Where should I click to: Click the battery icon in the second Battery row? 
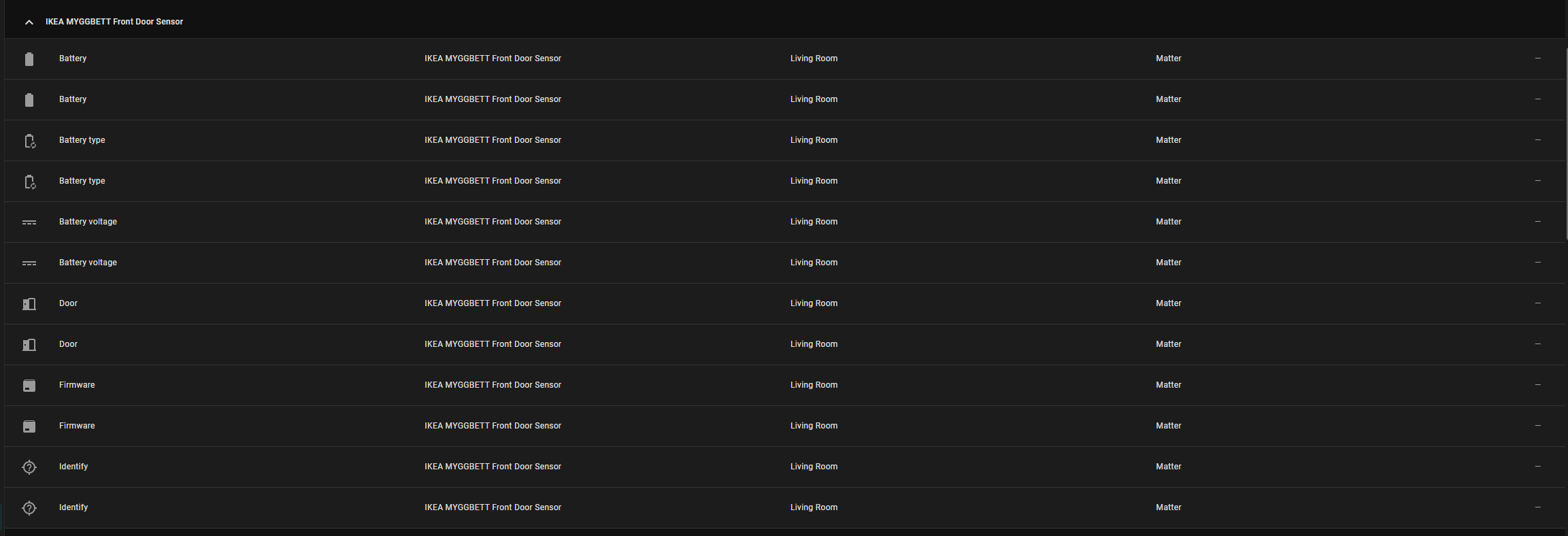coord(29,99)
